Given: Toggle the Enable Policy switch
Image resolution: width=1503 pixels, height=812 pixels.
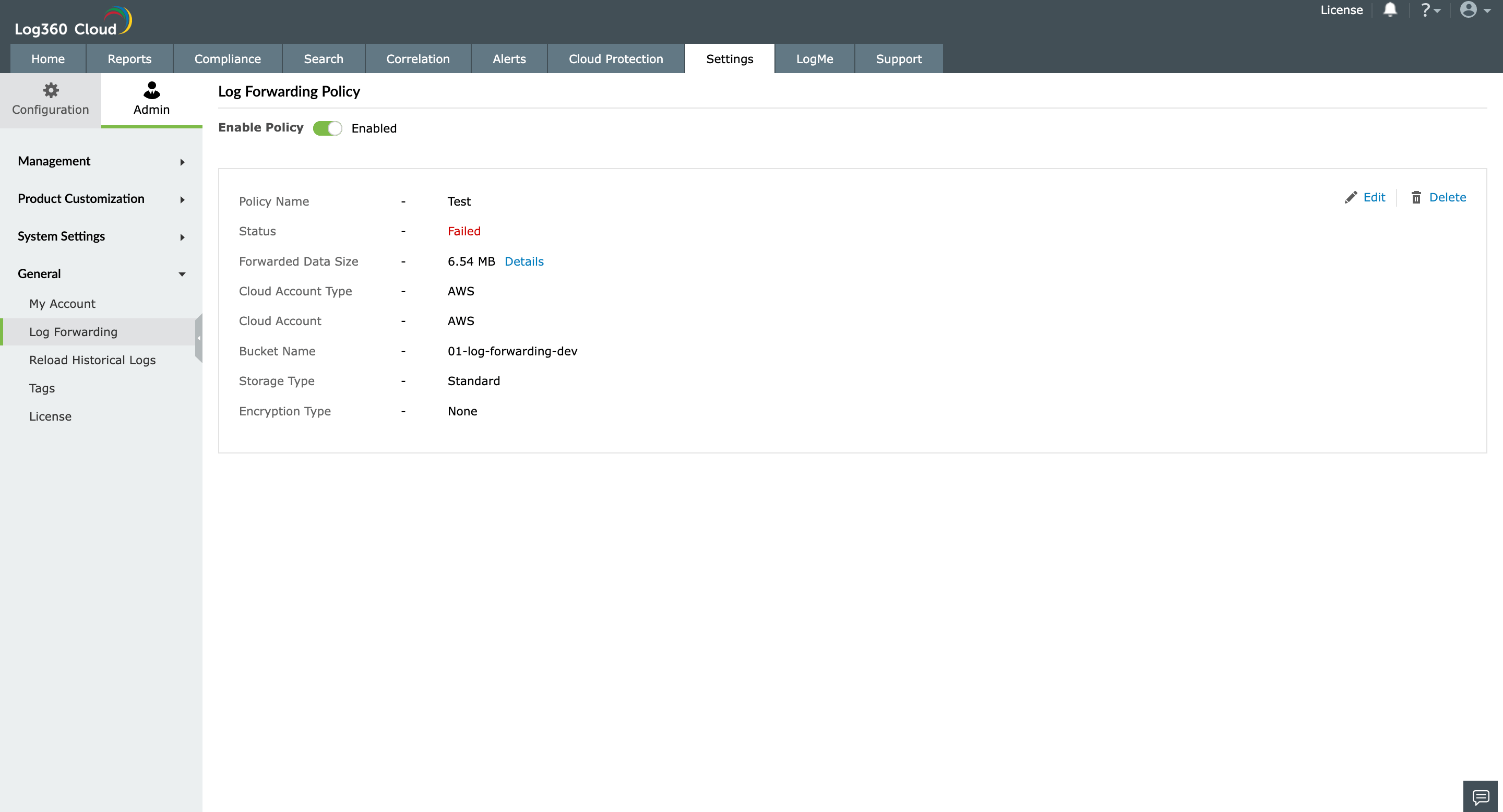Looking at the screenshot, I should 327,128.
